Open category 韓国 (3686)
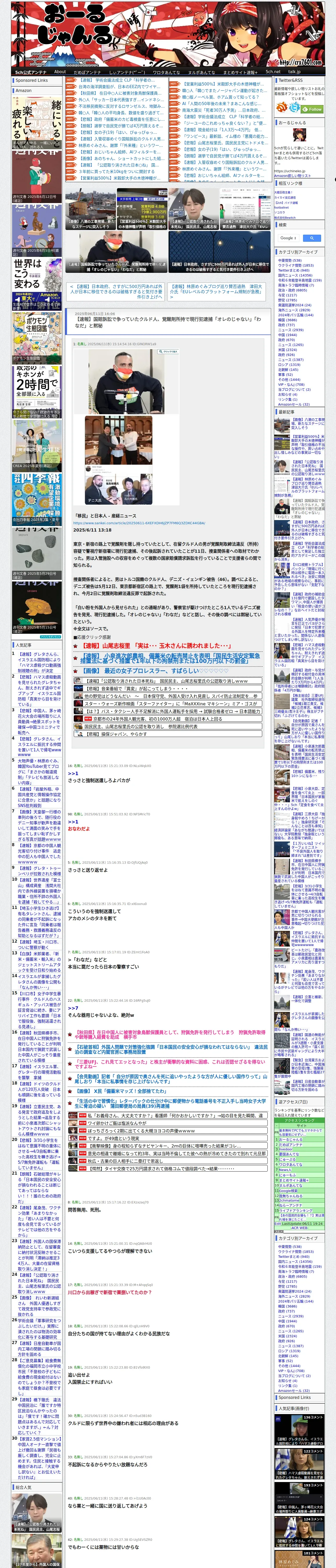 tap(287, 320)
